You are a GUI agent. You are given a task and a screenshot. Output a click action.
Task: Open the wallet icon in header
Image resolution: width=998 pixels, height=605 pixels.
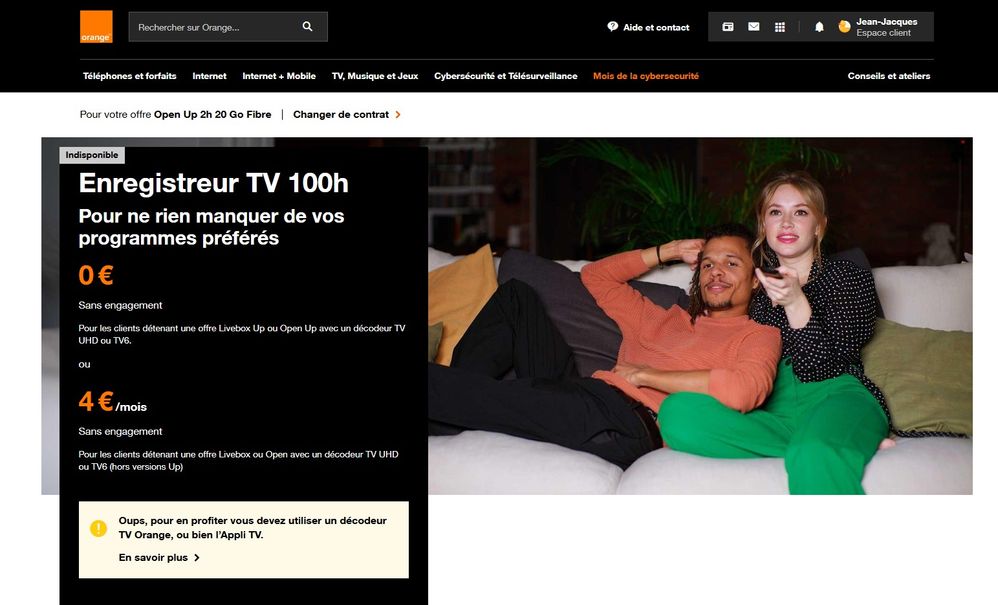727,27
